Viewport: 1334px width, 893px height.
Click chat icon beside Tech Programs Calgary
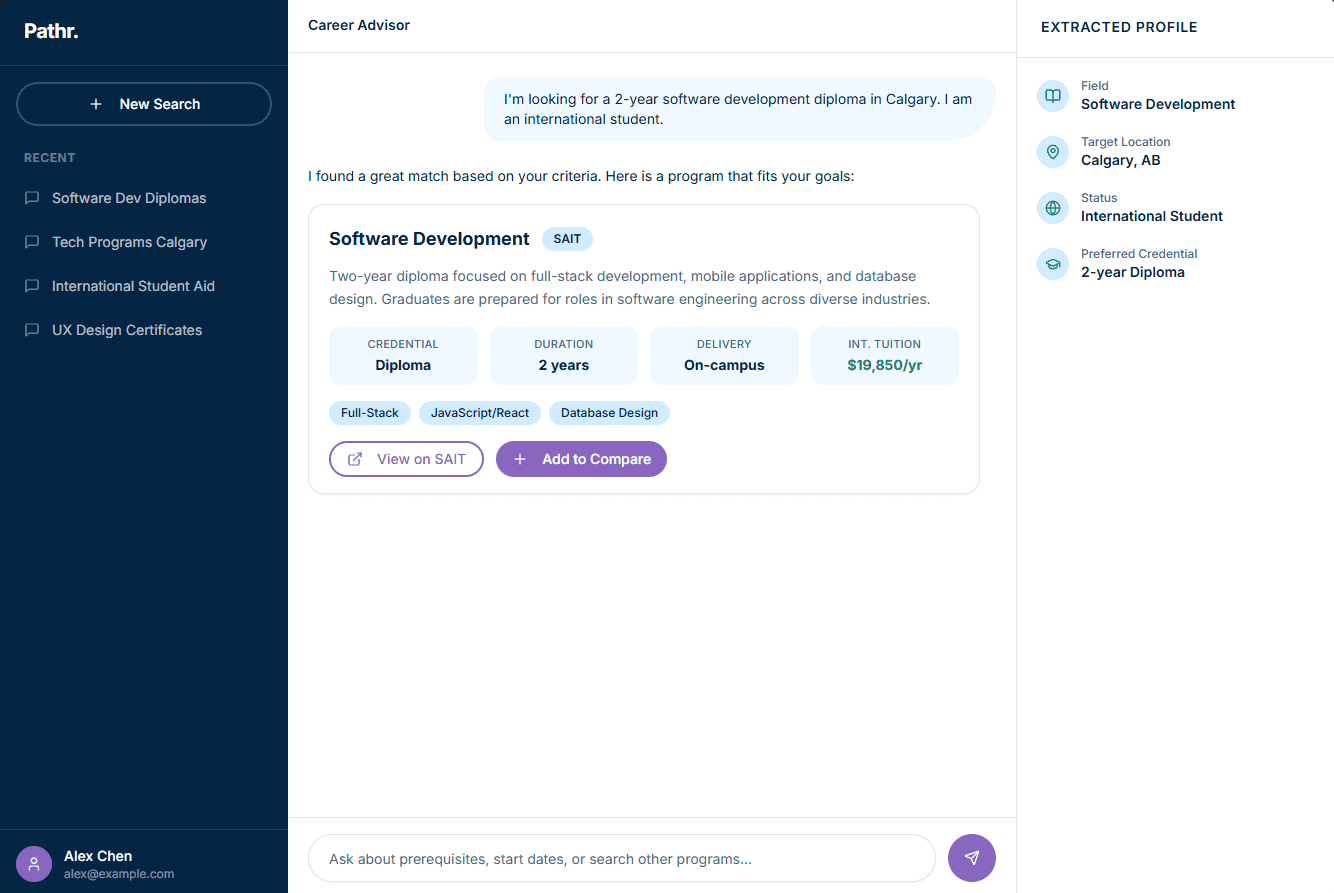coord(32,242)
